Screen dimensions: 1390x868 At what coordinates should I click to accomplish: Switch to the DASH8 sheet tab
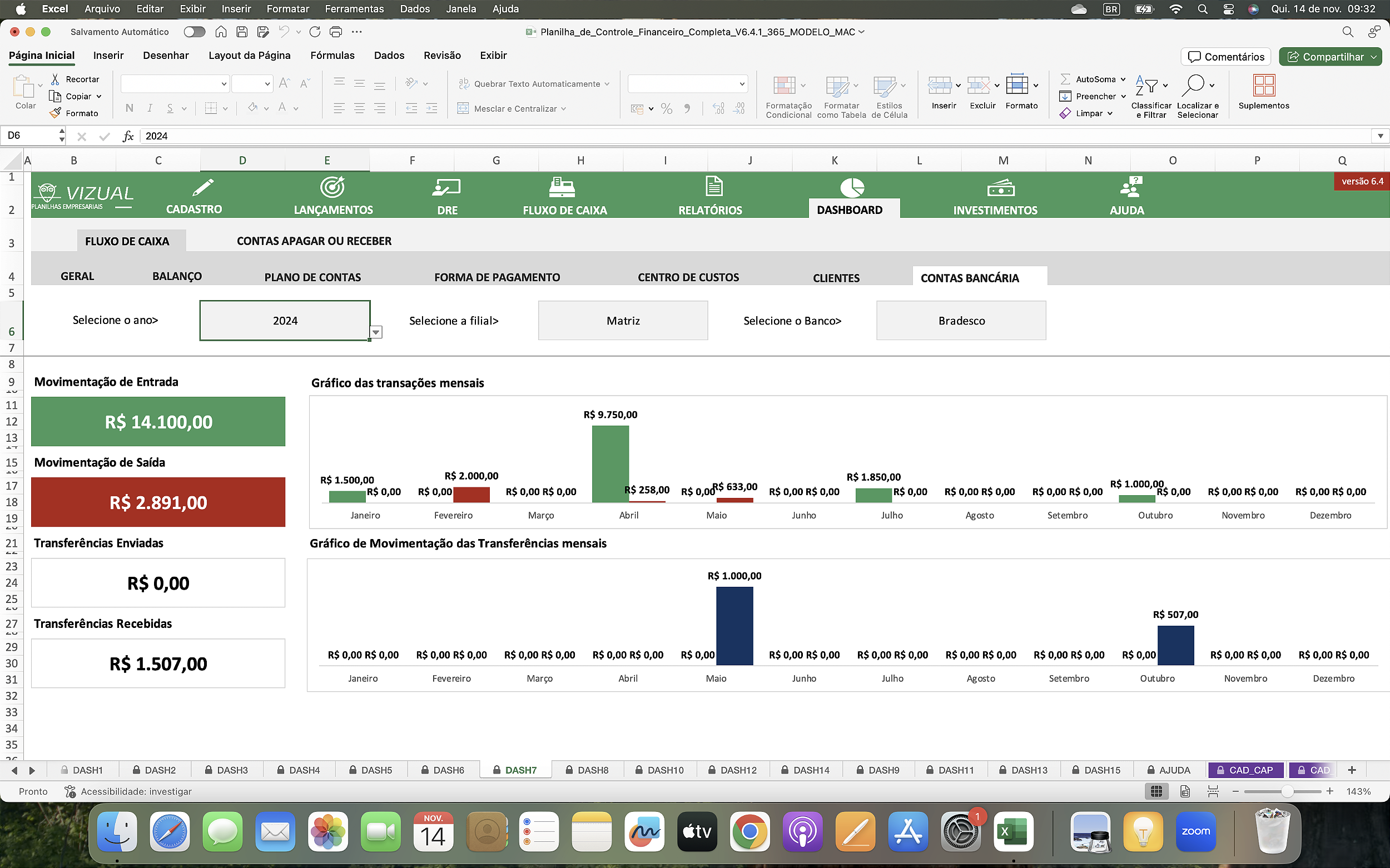[x=587, y=770]
